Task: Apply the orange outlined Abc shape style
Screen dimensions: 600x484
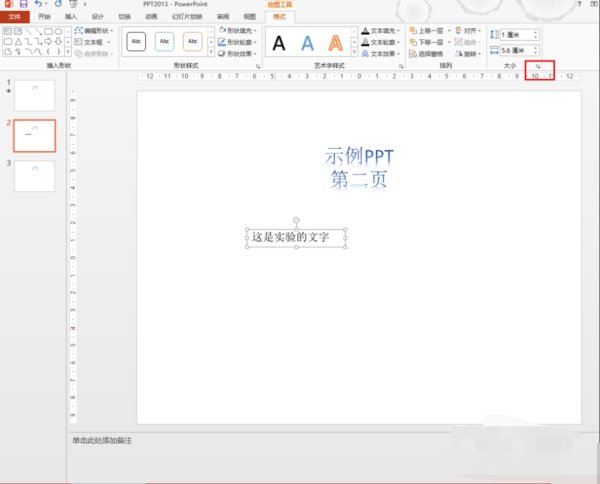Action: click(x=192, y=41)
